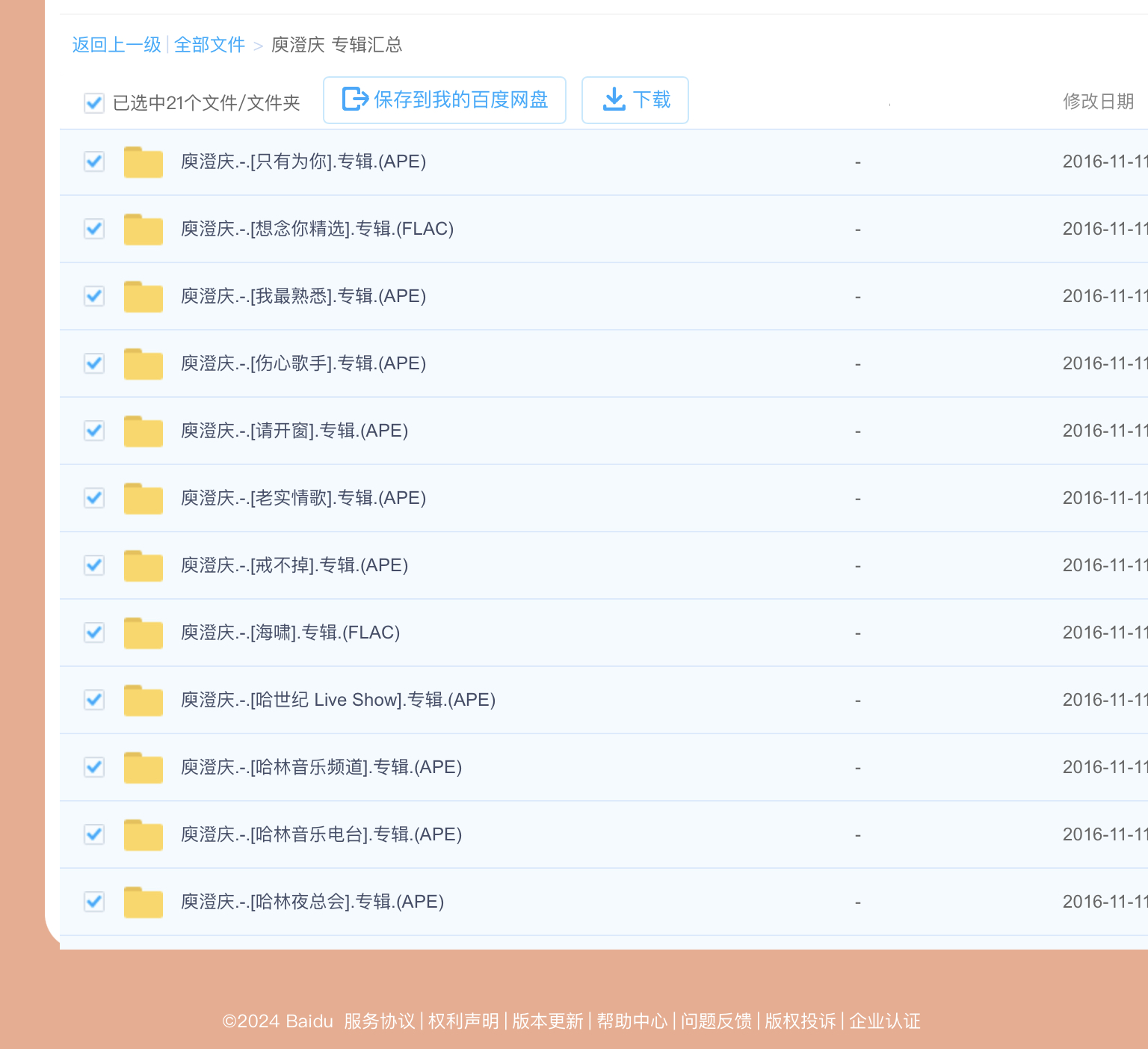The width and height of the screenshot is (1148, 1049).
Task: Open 庾澄庆.-.[戒不掉].专辑.(APE) folder name
Action: coord(294,565)
